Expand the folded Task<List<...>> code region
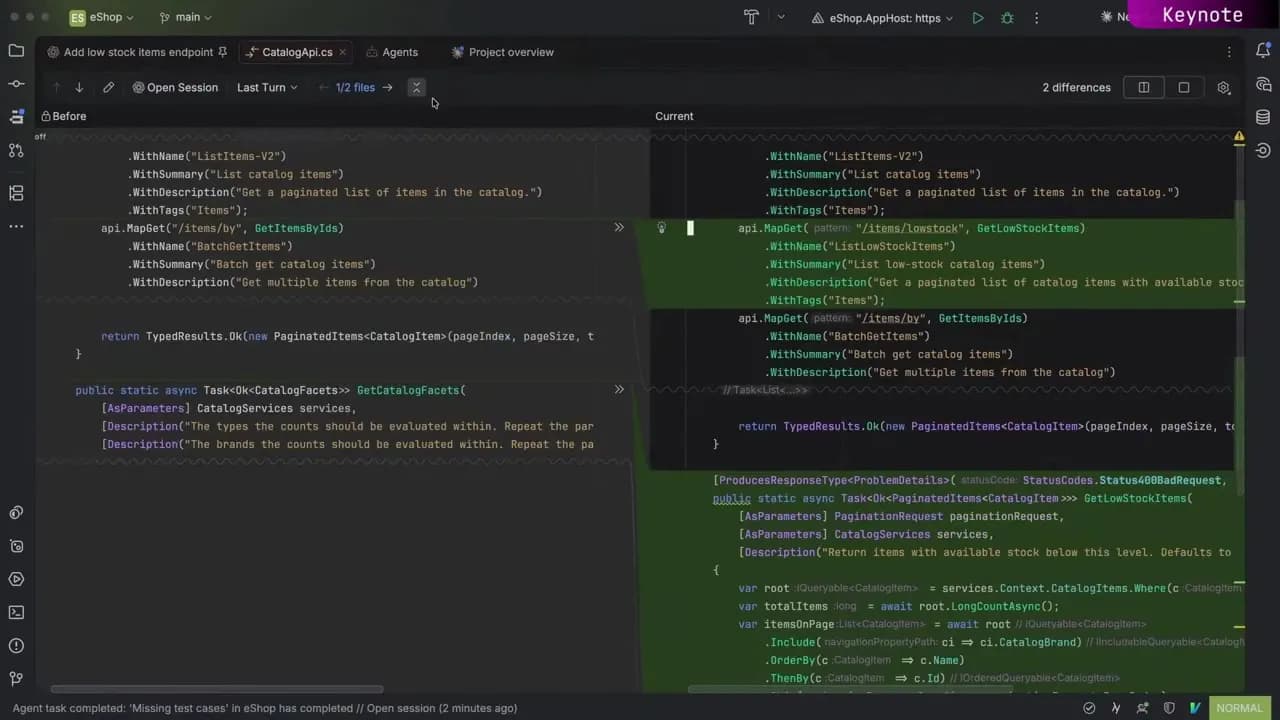1280x720 pixels. [765, 390]
